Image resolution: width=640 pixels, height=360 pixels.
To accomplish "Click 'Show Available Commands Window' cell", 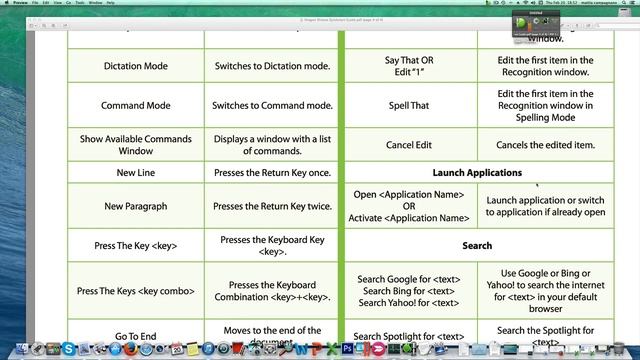I will (x=136, y=144).
